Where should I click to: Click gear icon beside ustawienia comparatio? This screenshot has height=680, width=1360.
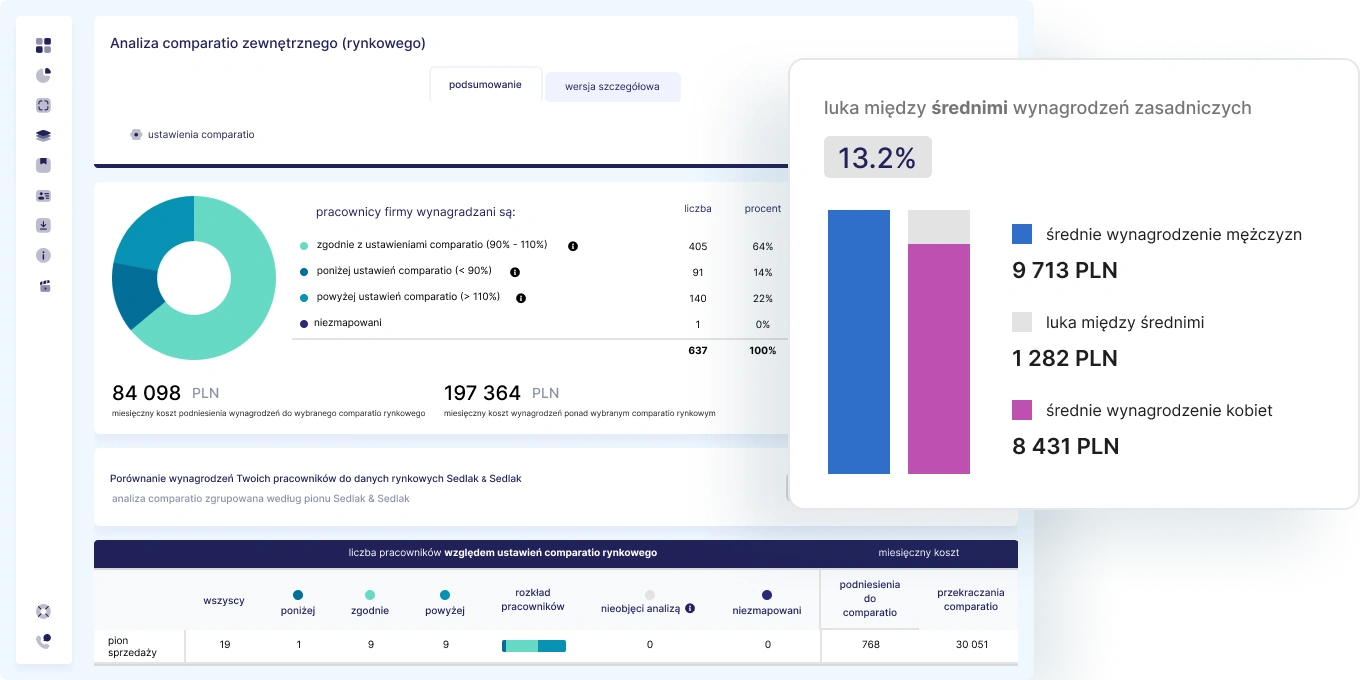tap(136, 134)
